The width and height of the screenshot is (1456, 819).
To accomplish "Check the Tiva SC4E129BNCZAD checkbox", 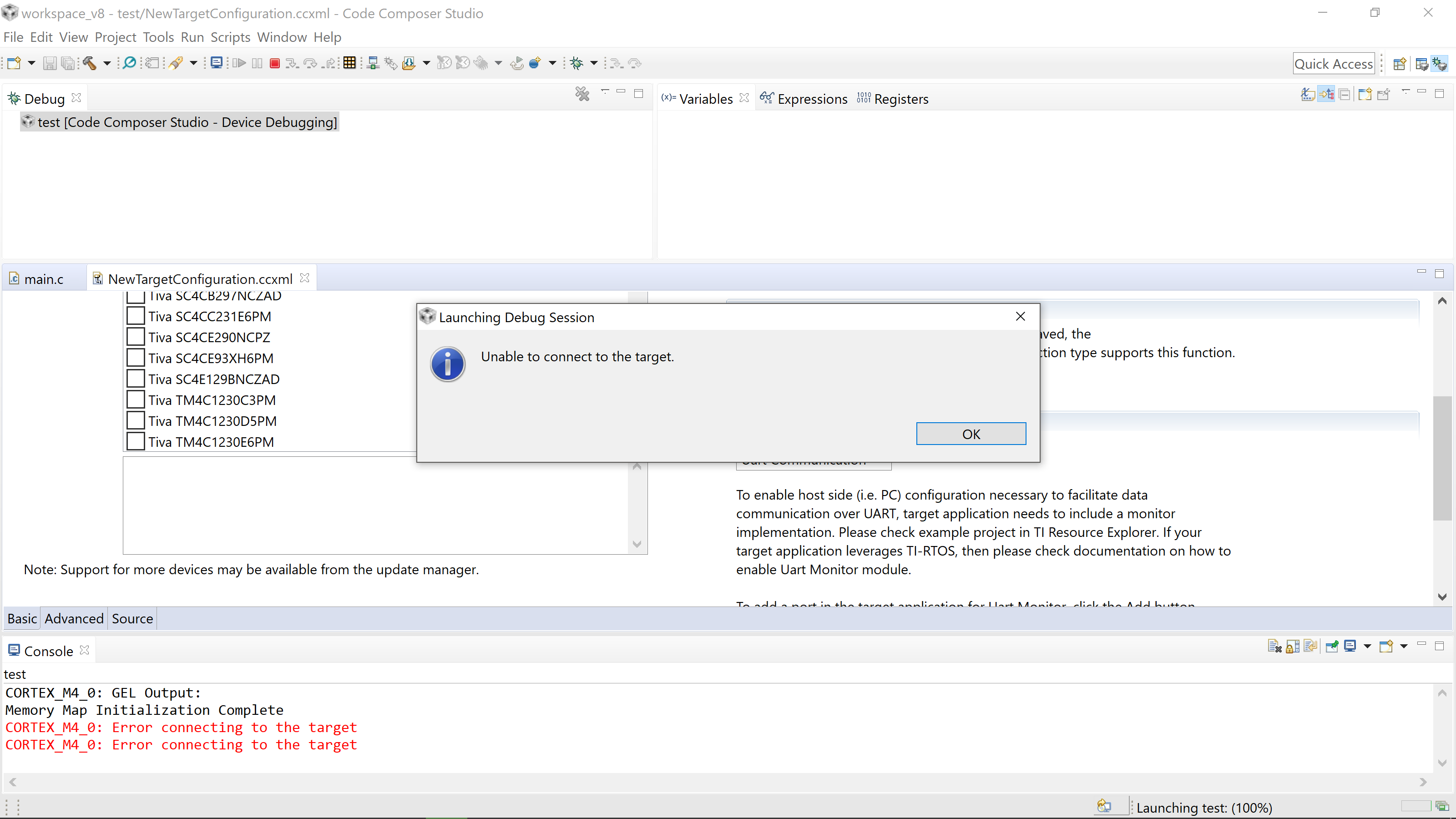I will [x=136, y=378].
